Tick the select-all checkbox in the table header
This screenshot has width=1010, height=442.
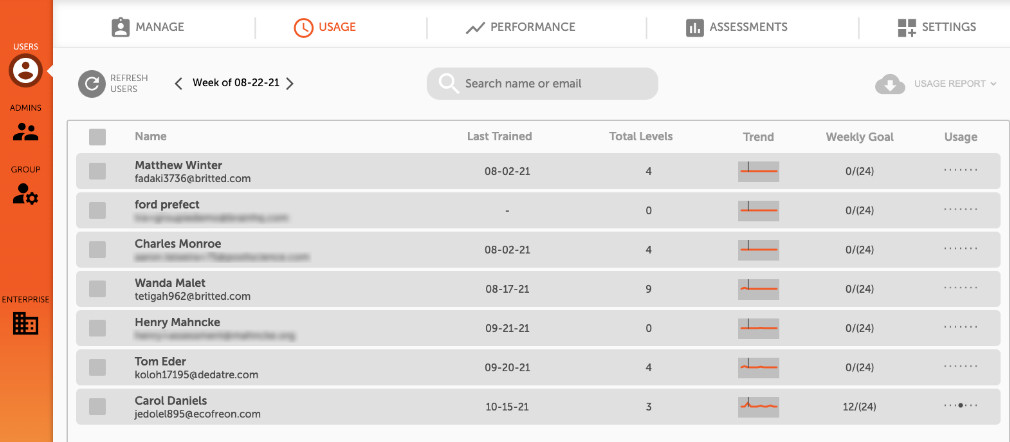coord(97,137)
